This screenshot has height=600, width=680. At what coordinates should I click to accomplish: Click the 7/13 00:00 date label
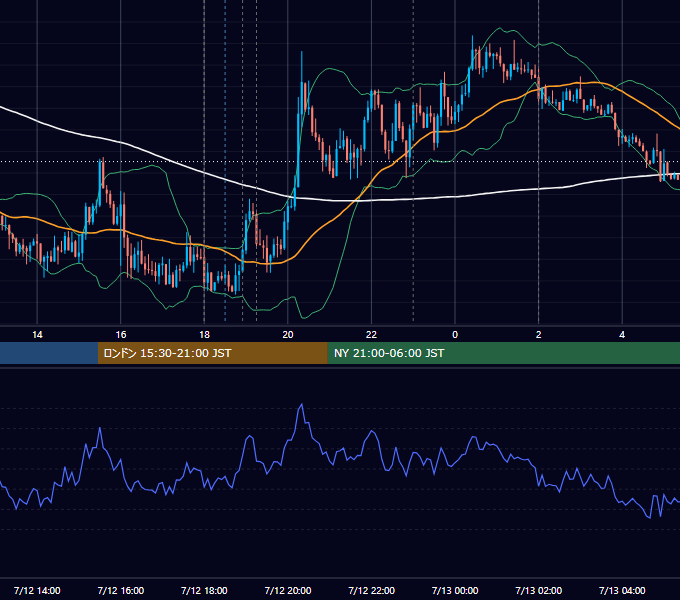[x=455, y=590]
